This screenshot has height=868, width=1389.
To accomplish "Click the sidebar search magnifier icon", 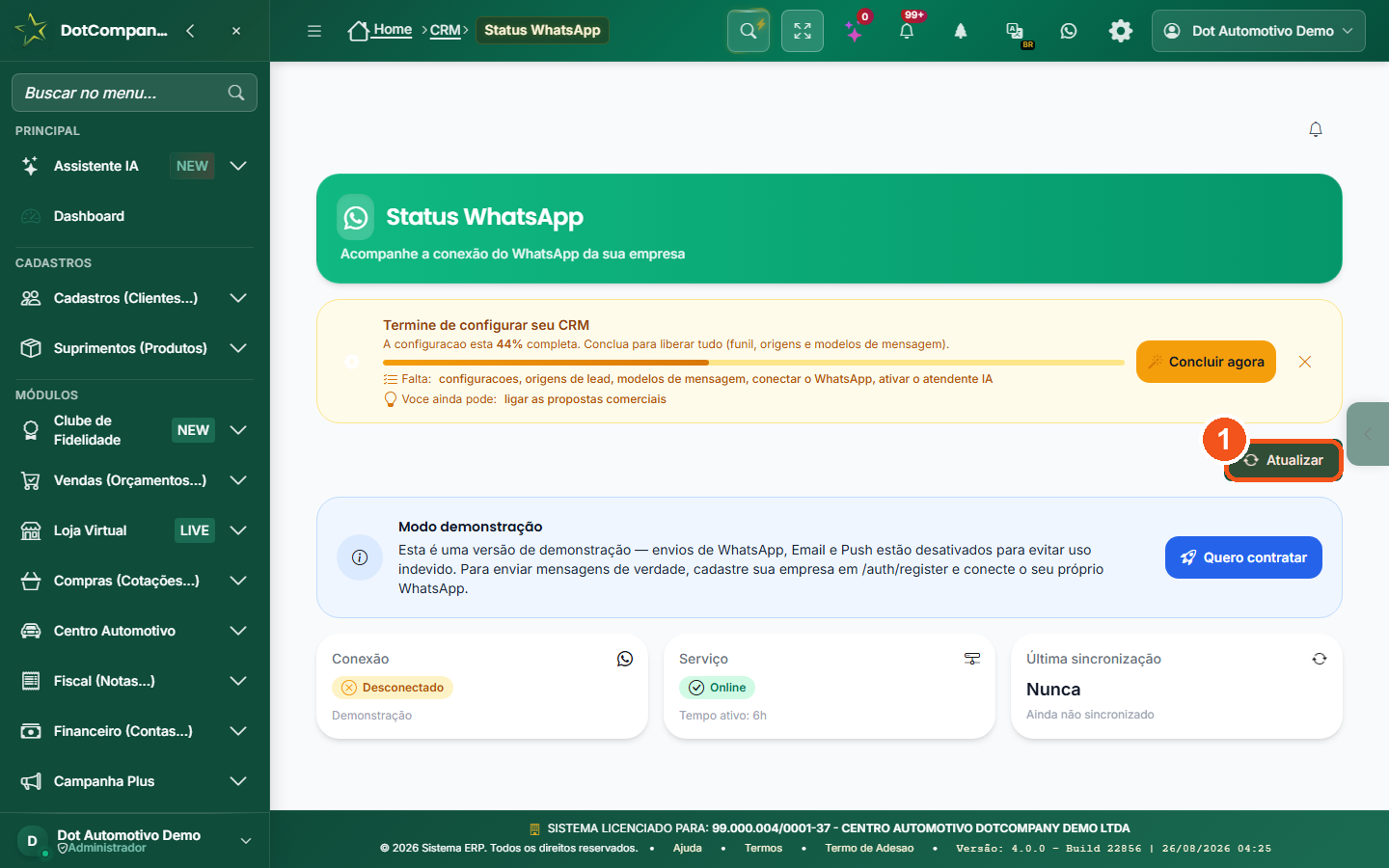I will pos(236,93).
